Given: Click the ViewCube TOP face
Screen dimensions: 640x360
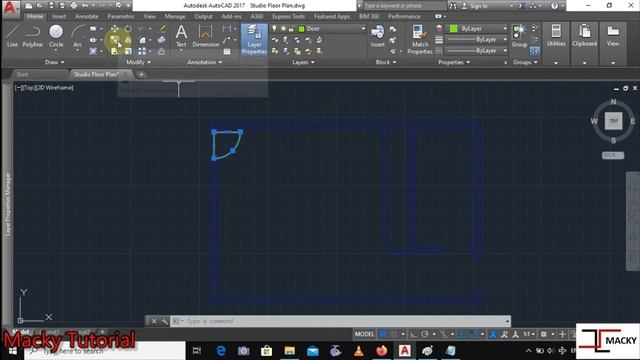Looking at the screenshot, I should point(613,121).
